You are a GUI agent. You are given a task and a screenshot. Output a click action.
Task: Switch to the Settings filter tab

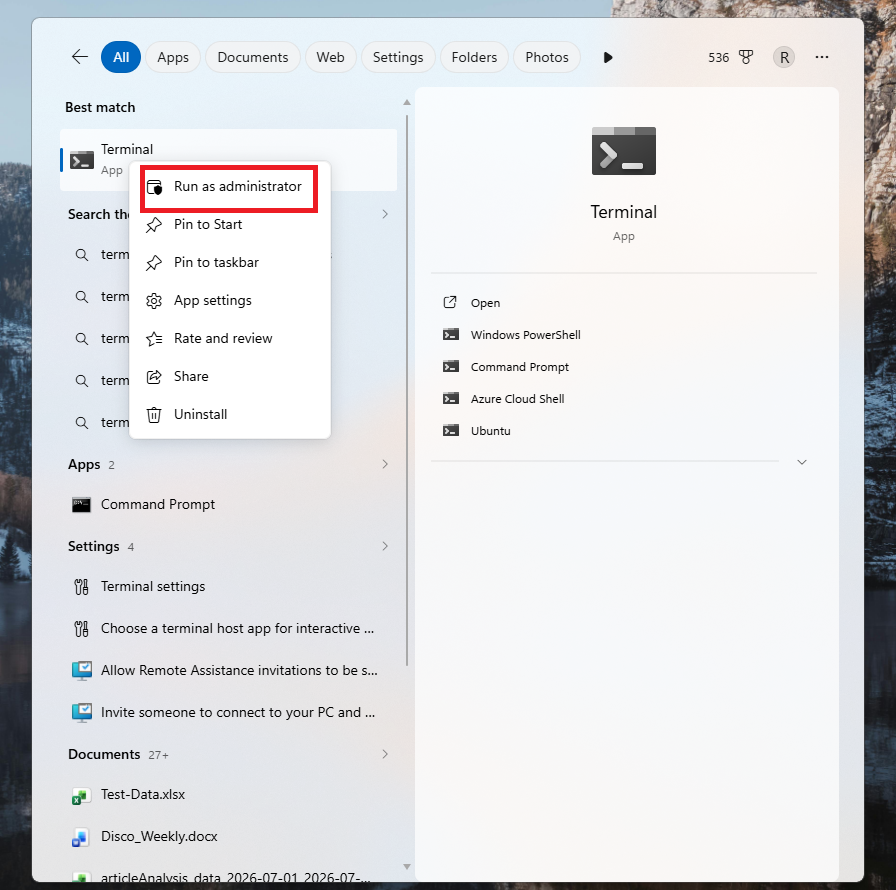tap(398, 57)
